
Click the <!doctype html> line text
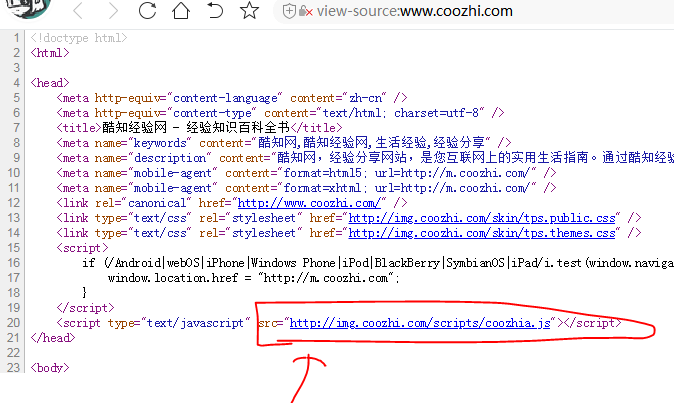point(79,38)
